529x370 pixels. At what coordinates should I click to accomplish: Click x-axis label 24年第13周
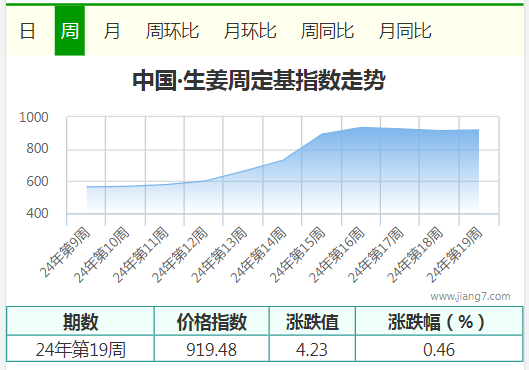point(219,255)
